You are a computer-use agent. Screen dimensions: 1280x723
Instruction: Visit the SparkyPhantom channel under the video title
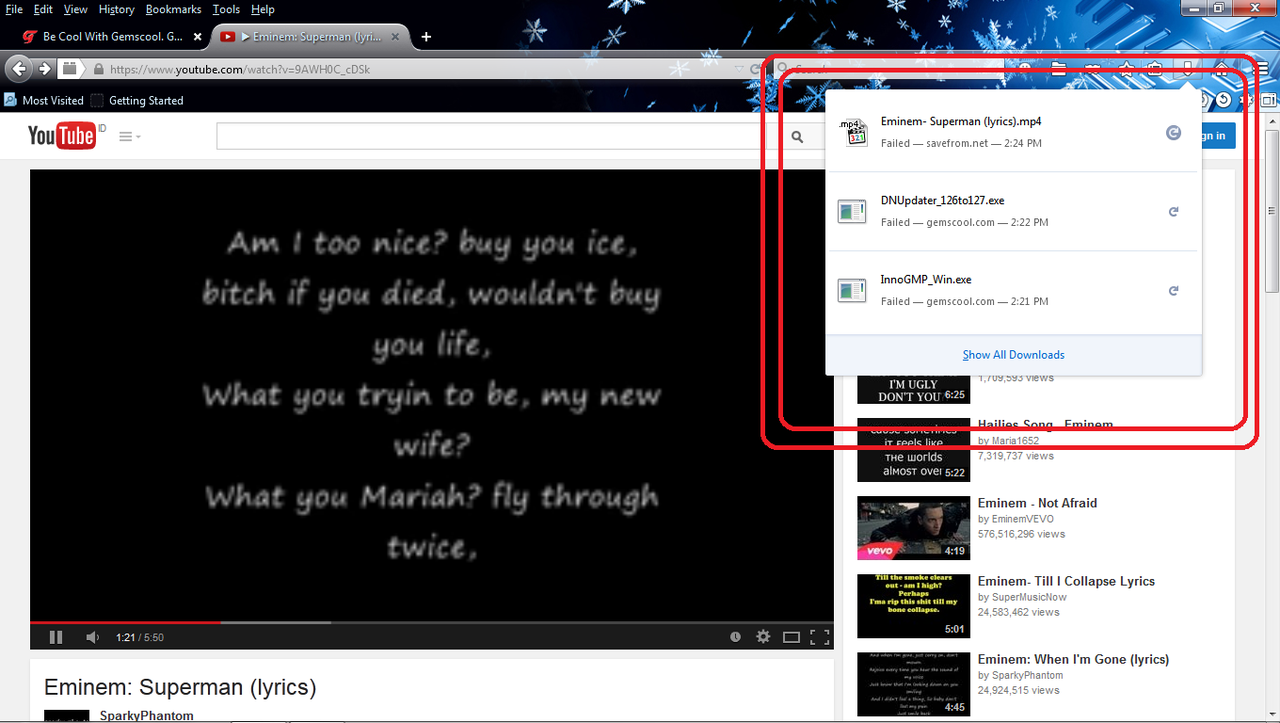coord(146,716)
